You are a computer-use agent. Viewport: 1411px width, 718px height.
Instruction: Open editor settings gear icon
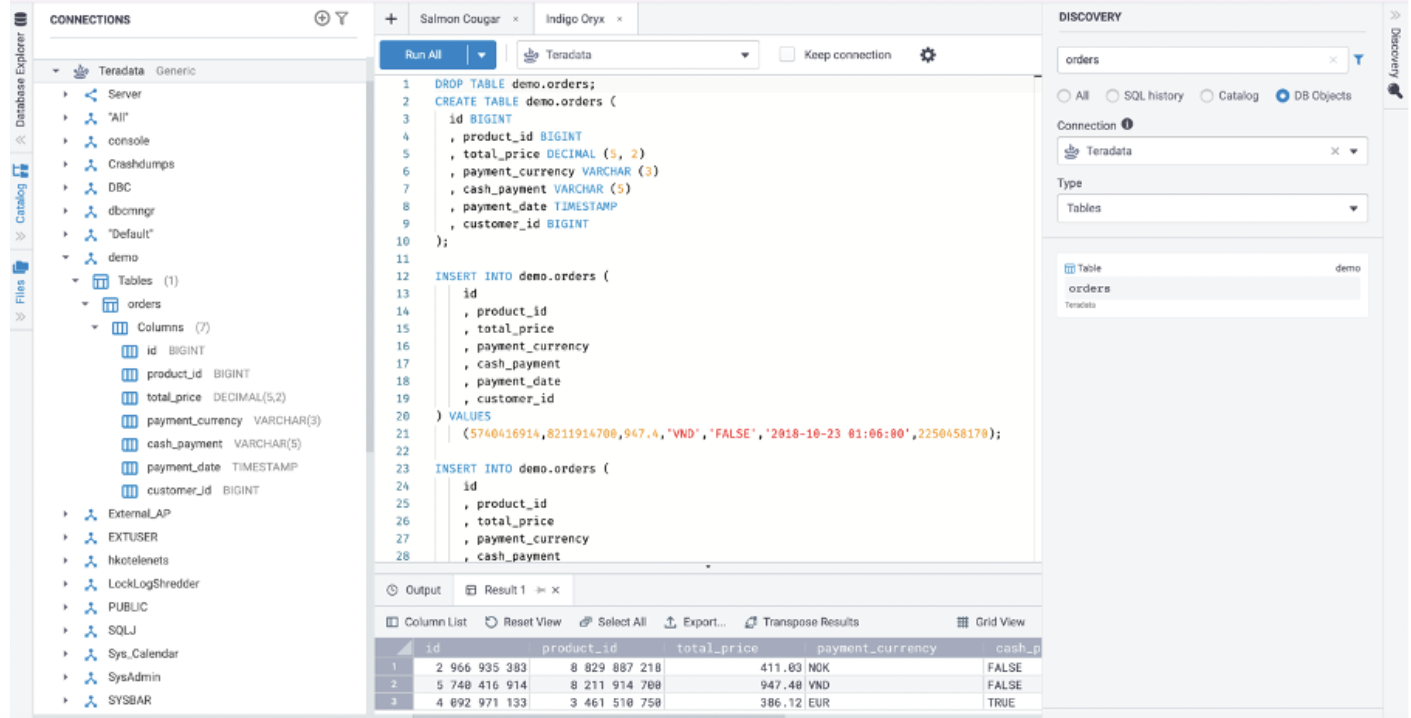[927, 55]
